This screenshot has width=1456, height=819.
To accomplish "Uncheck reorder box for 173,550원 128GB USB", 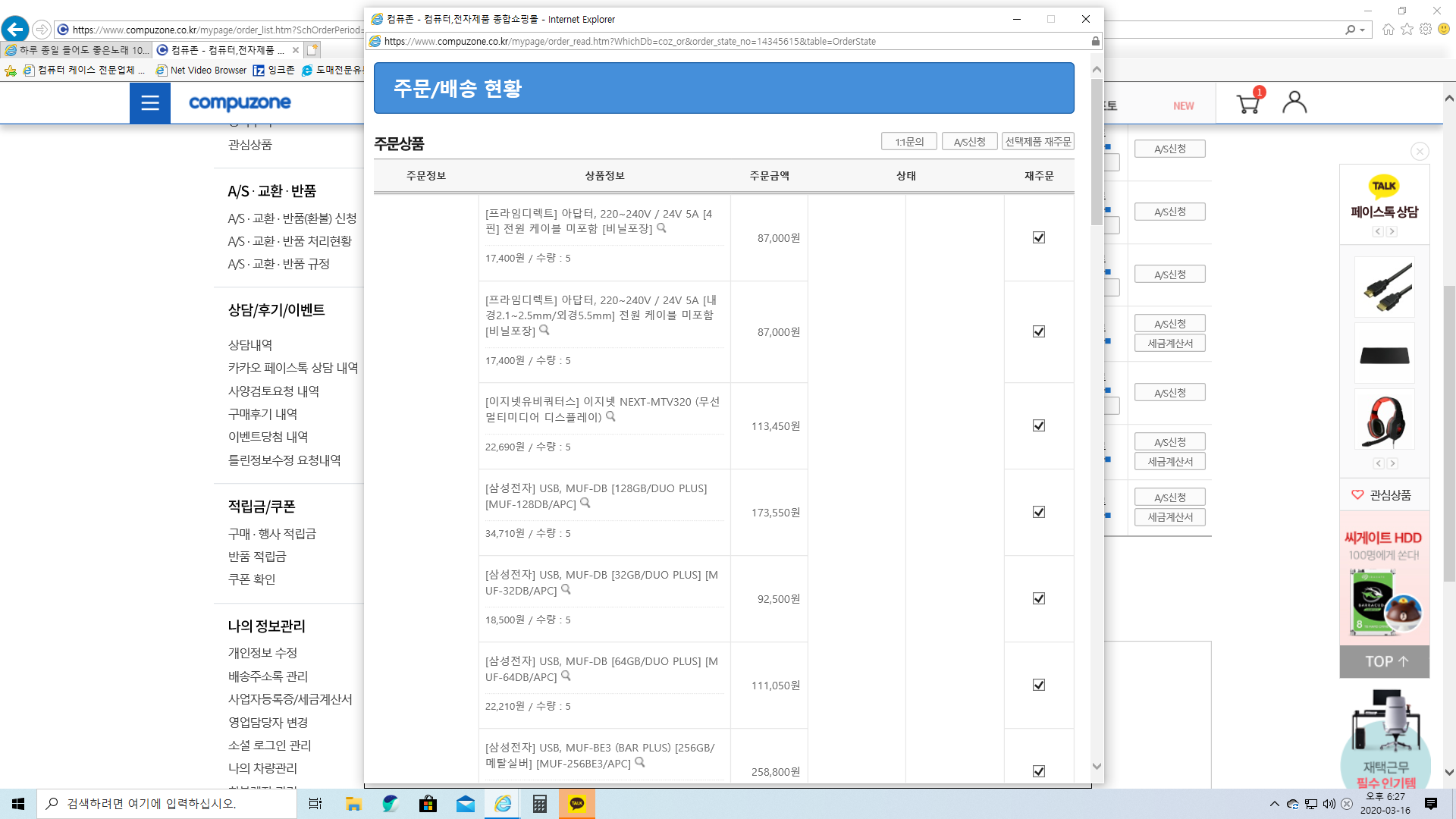I will coord(1039,512).
